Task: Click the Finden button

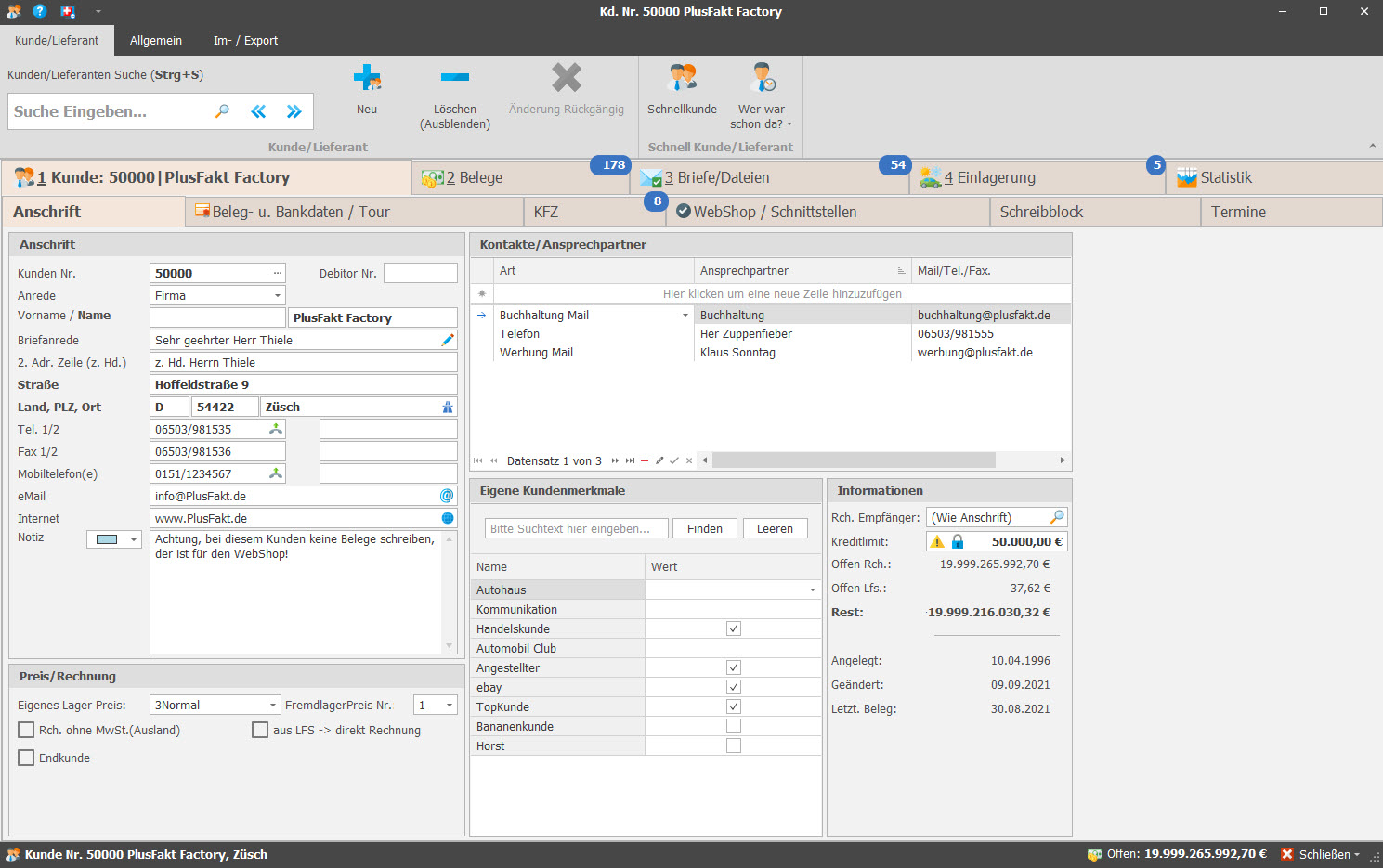Action: pyautogui.click(x=705, y=528)
